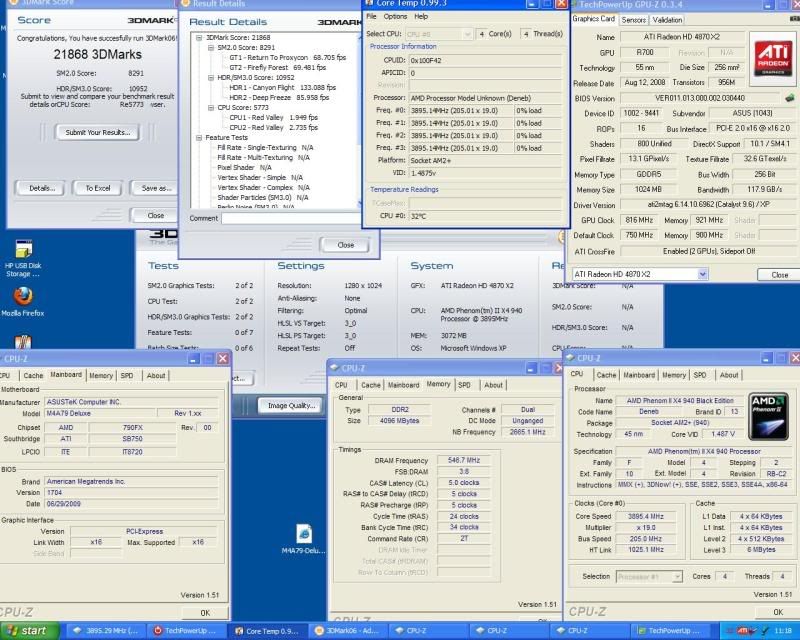Viewport: 800px width, 640px height.
Task: Collapse the 3DMark Score: 21868 tree node
Action: tap(199, 38)
